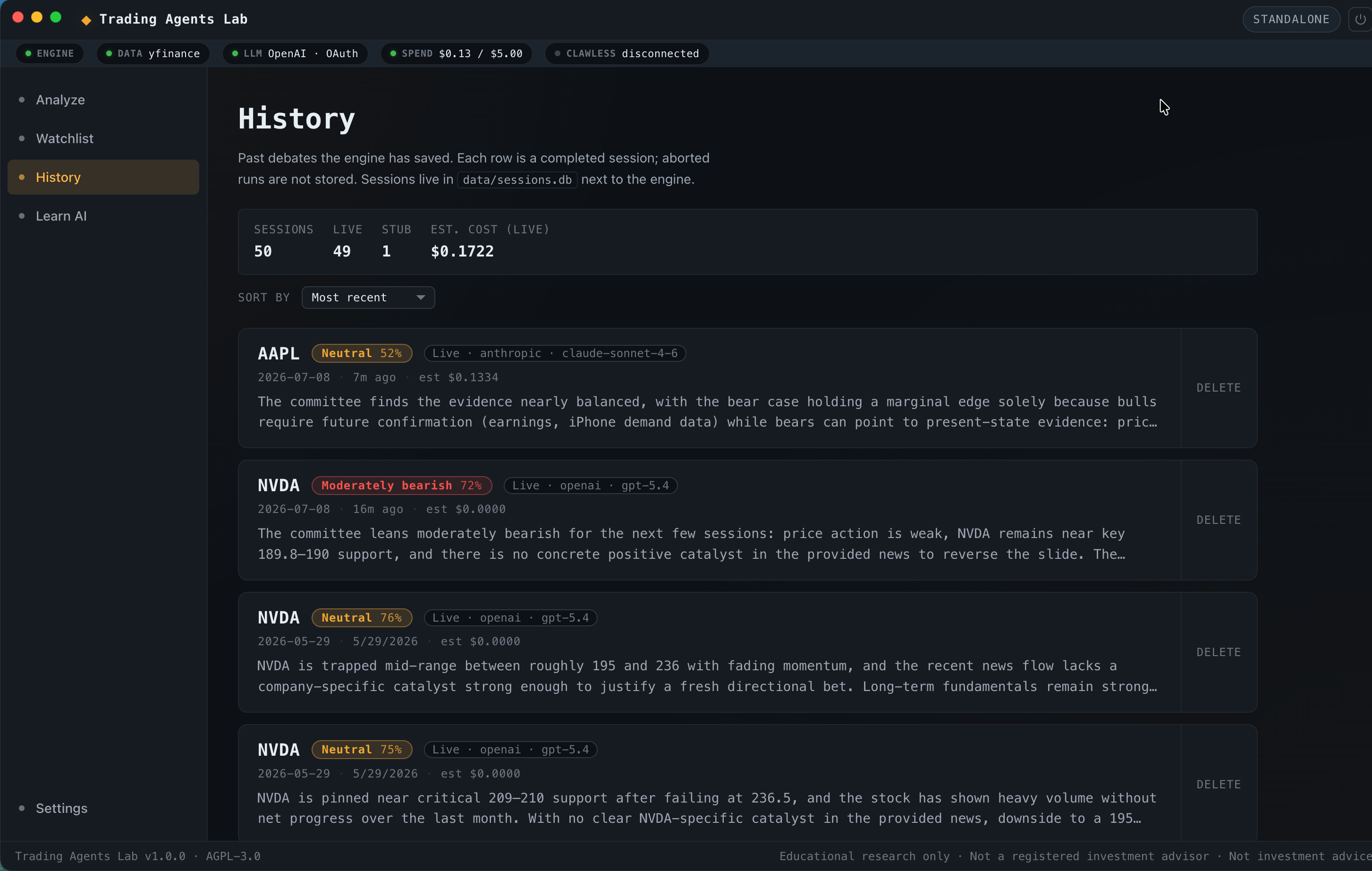Click the estimated cost $0.1722
Image resolution: width=1372 pixels, height=871 pixels.
click(x=462, y=251)
